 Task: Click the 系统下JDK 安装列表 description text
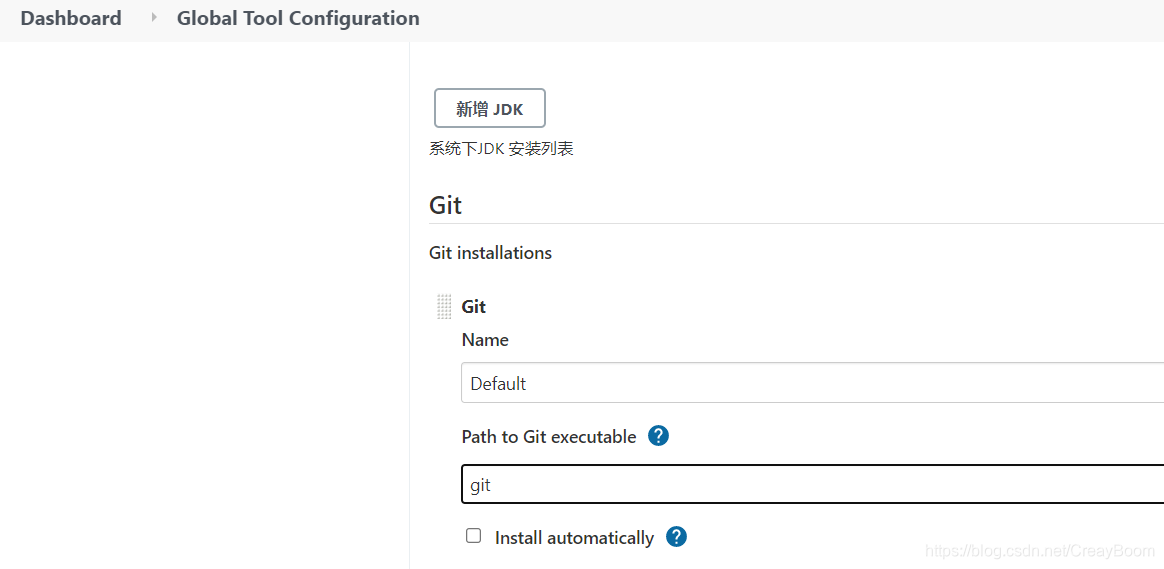pyautogui.click(x=501, y=149)
